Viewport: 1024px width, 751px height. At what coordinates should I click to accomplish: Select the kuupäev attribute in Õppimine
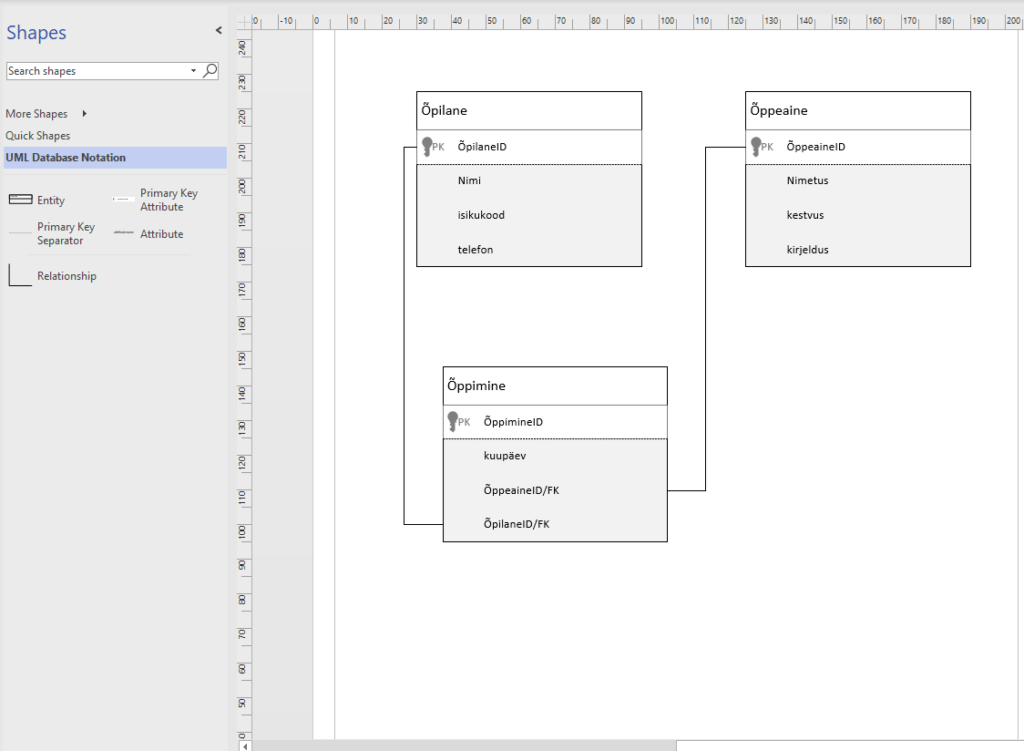click(505, 455)
